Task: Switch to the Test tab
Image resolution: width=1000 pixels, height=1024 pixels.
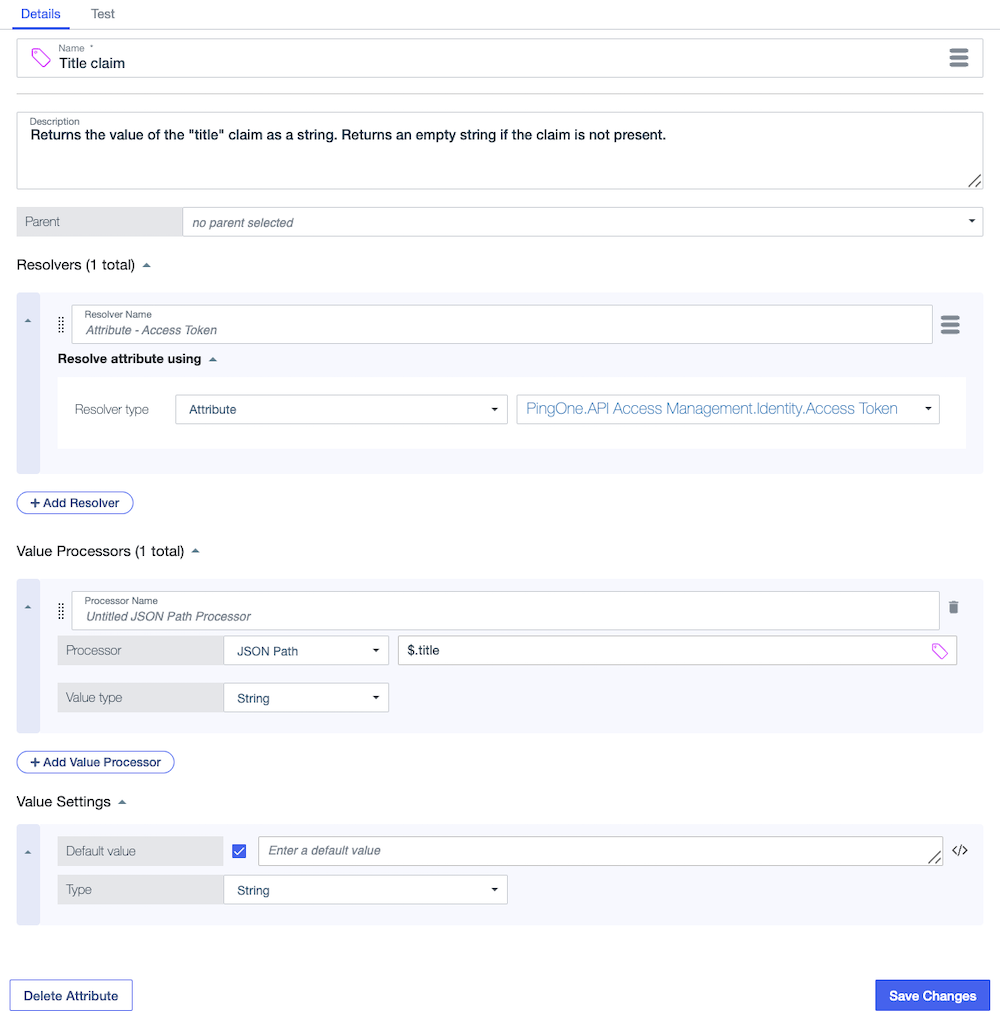Action: click(102, 14)
